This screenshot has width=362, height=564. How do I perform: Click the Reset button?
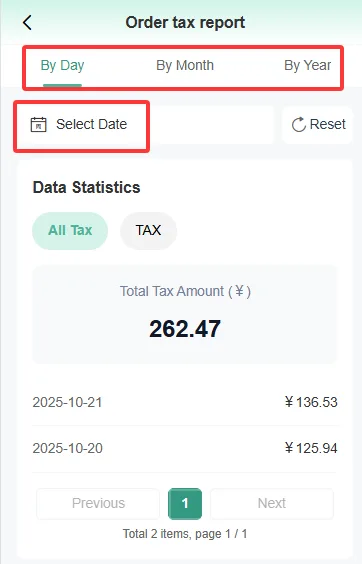tap(317, 125)
